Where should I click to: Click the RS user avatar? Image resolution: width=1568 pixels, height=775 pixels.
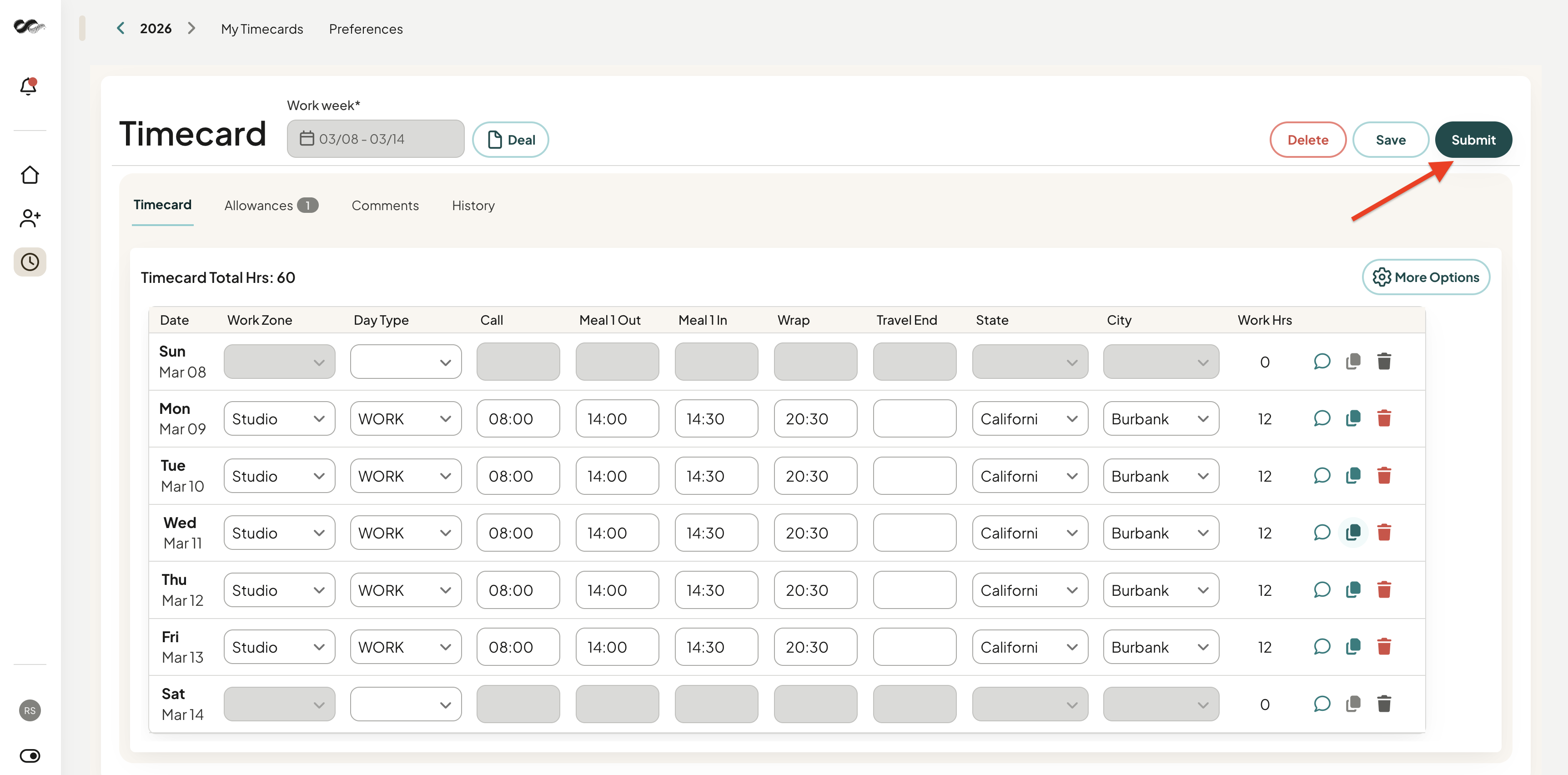[30, 710]
